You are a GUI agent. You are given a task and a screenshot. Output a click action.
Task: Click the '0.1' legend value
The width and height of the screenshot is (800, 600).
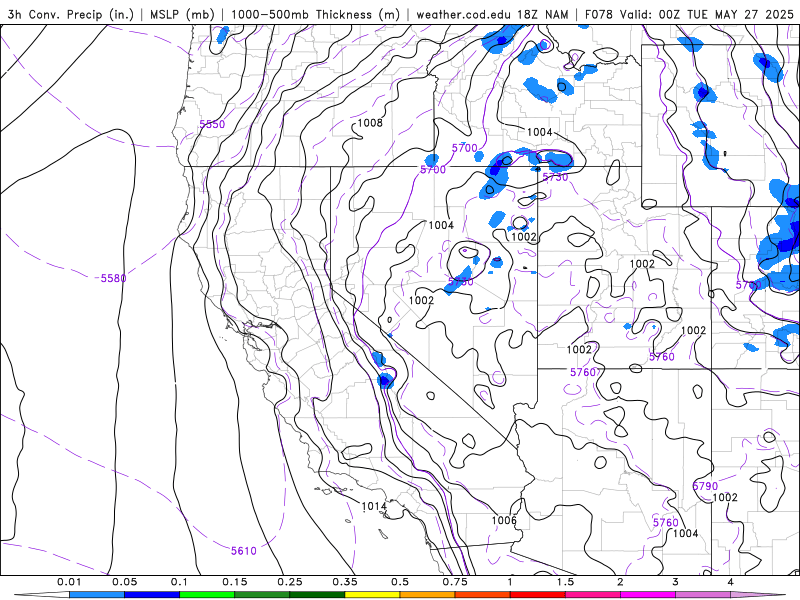180,582
